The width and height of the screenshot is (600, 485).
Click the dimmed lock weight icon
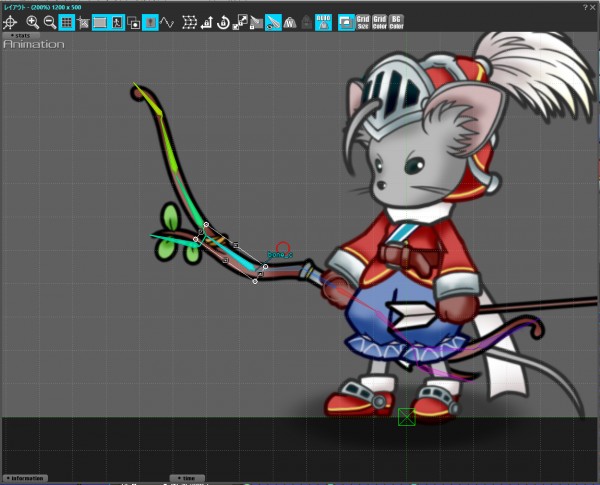(x=307, y=23)
